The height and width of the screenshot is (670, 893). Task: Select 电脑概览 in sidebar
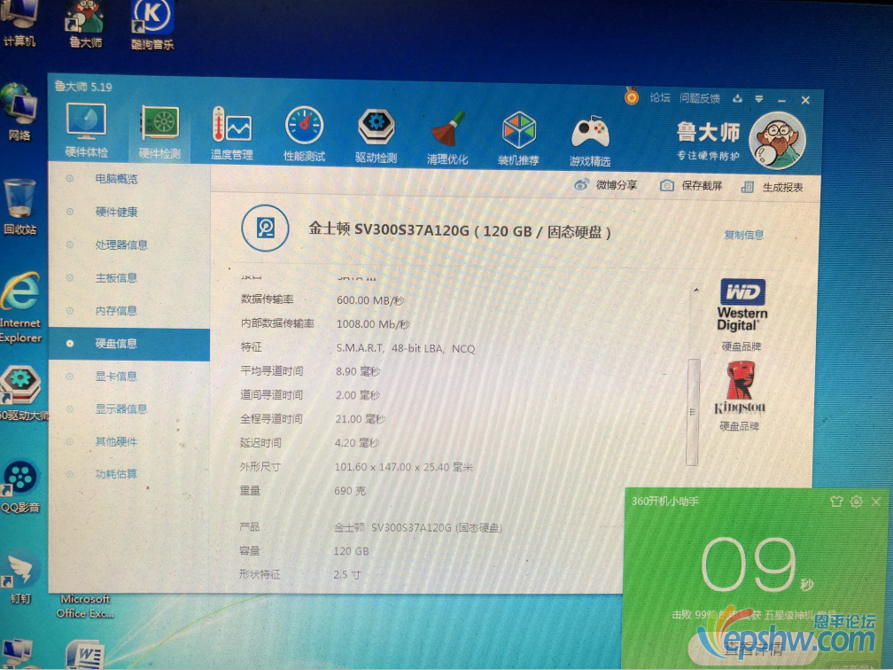116,179
